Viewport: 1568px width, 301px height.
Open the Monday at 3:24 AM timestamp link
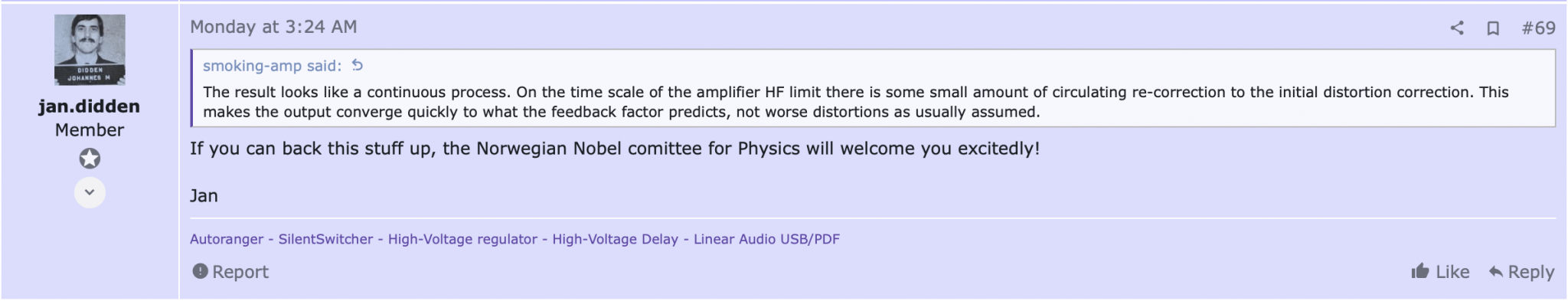coord(273,27)
